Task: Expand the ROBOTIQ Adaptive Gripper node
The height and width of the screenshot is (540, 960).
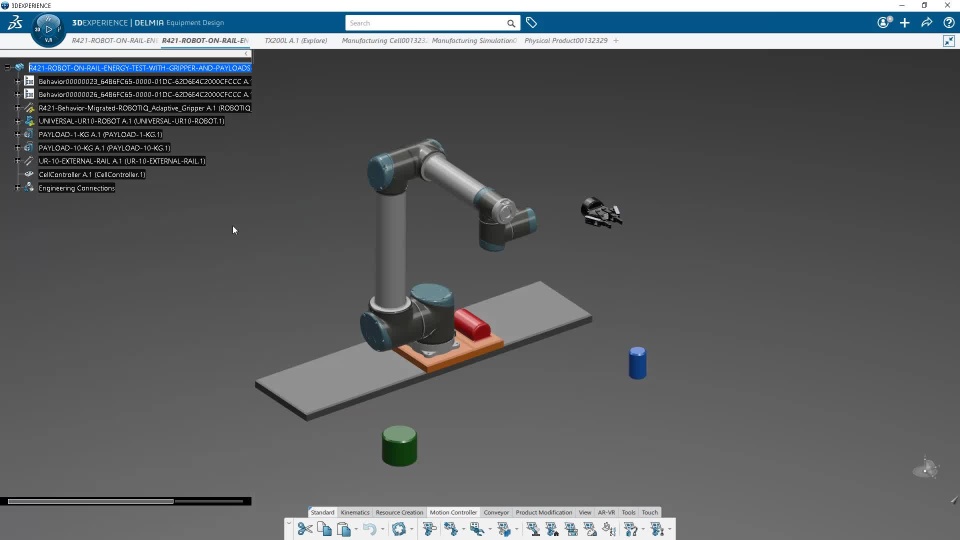Action: (18, 108)
